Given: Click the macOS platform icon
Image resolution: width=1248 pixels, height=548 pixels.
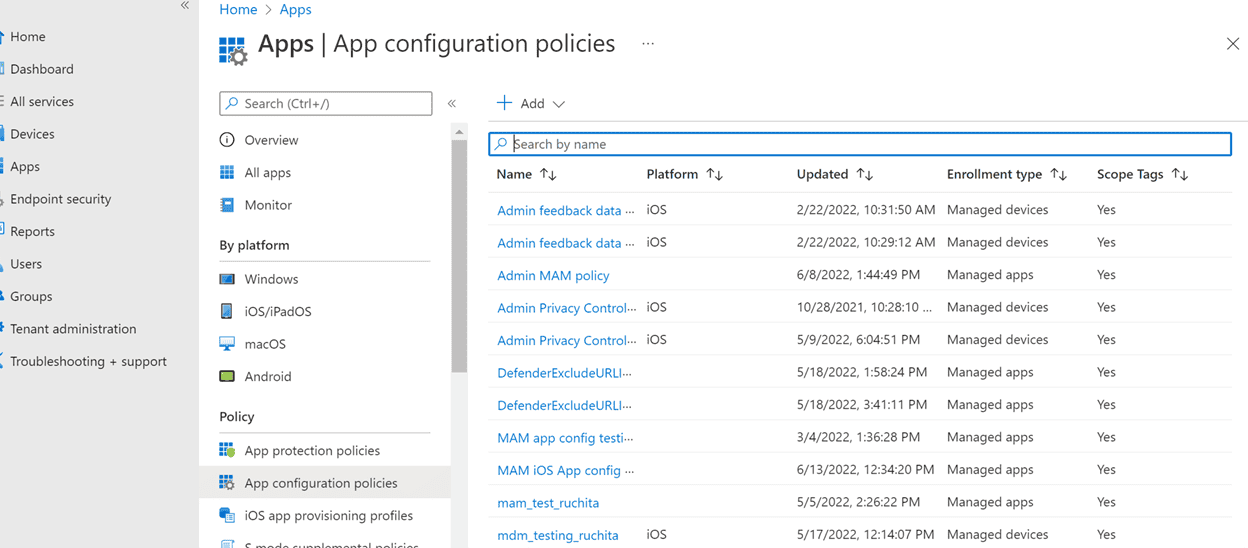Looking at the screenshot, I should (x=227, y=344).
